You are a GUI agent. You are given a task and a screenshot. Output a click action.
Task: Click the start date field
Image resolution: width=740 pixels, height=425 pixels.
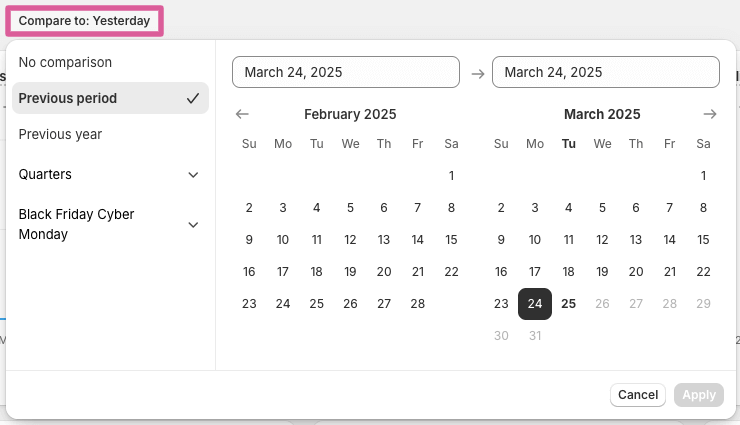(345, 72)
